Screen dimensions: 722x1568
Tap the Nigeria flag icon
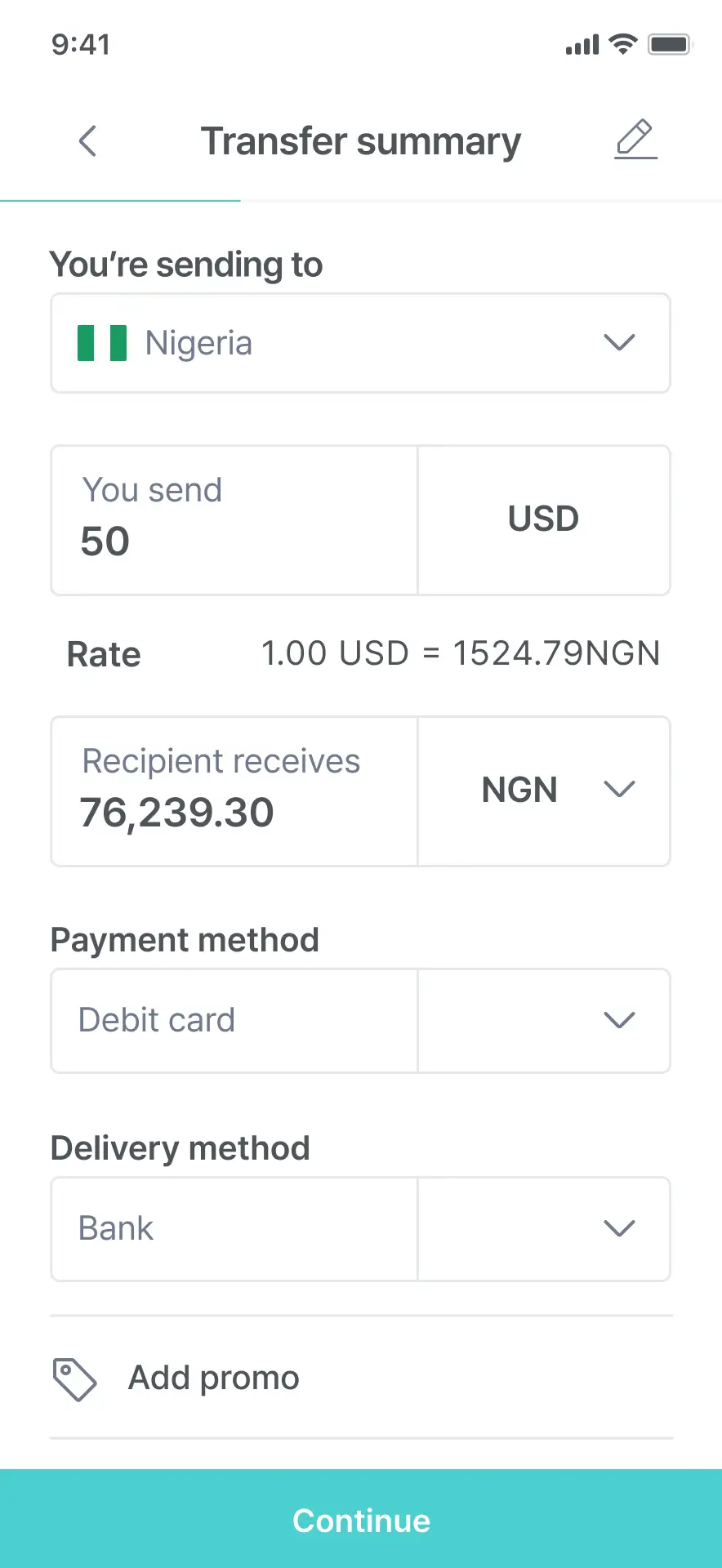tap(102, 343)
